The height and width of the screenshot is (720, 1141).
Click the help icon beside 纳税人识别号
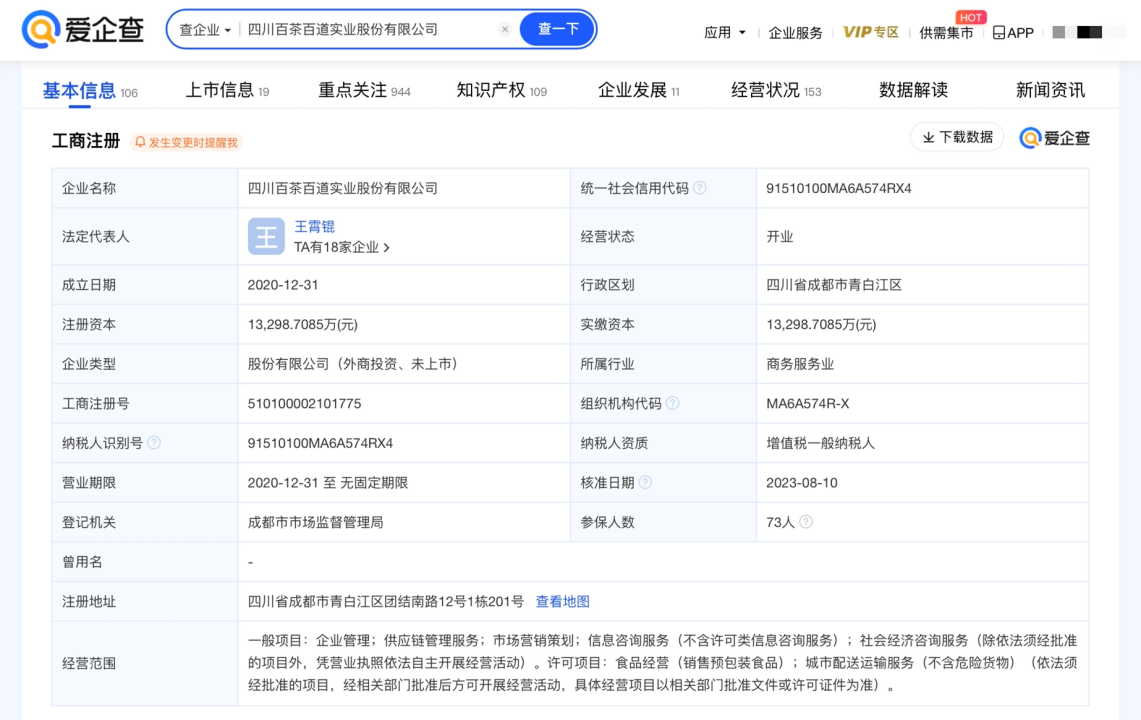point(154,443)
